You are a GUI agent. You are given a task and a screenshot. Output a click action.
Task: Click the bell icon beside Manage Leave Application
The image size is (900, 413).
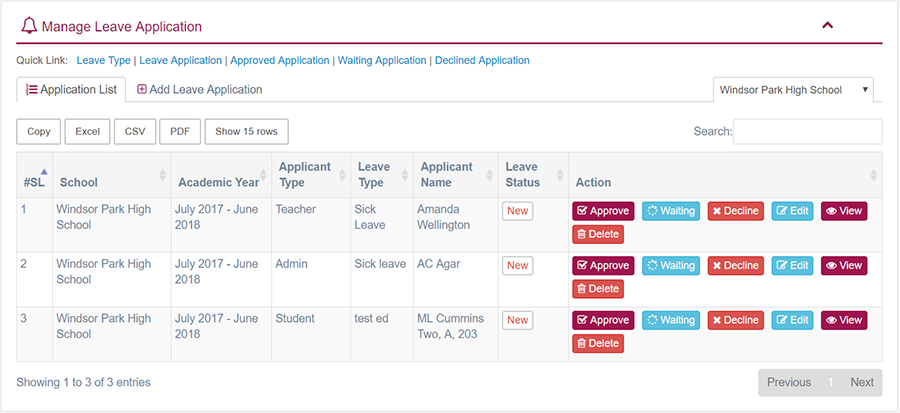coord(28,27)
